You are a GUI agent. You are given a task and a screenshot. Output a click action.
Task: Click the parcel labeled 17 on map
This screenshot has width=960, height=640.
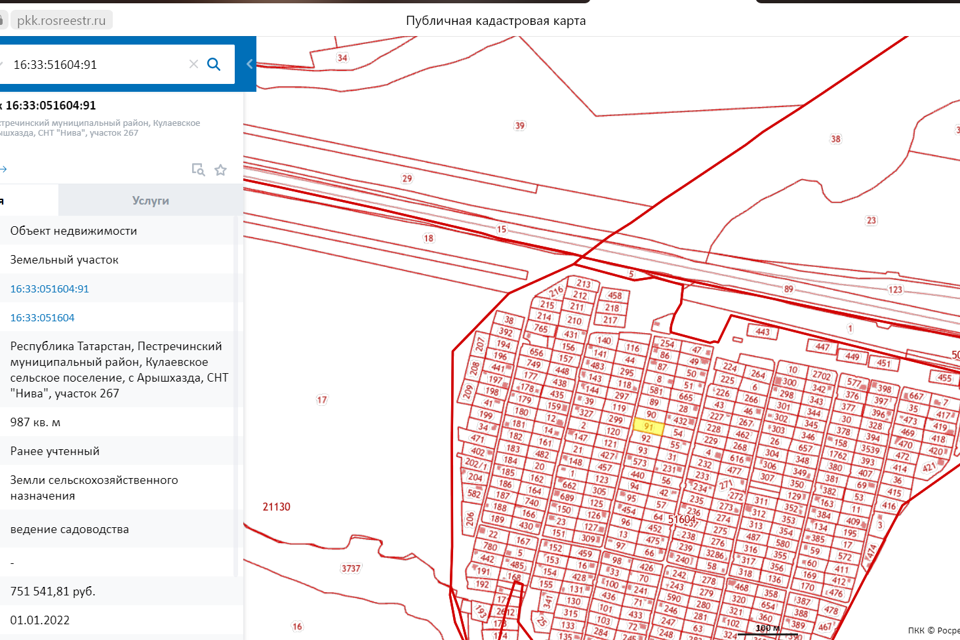click(321, 400)
